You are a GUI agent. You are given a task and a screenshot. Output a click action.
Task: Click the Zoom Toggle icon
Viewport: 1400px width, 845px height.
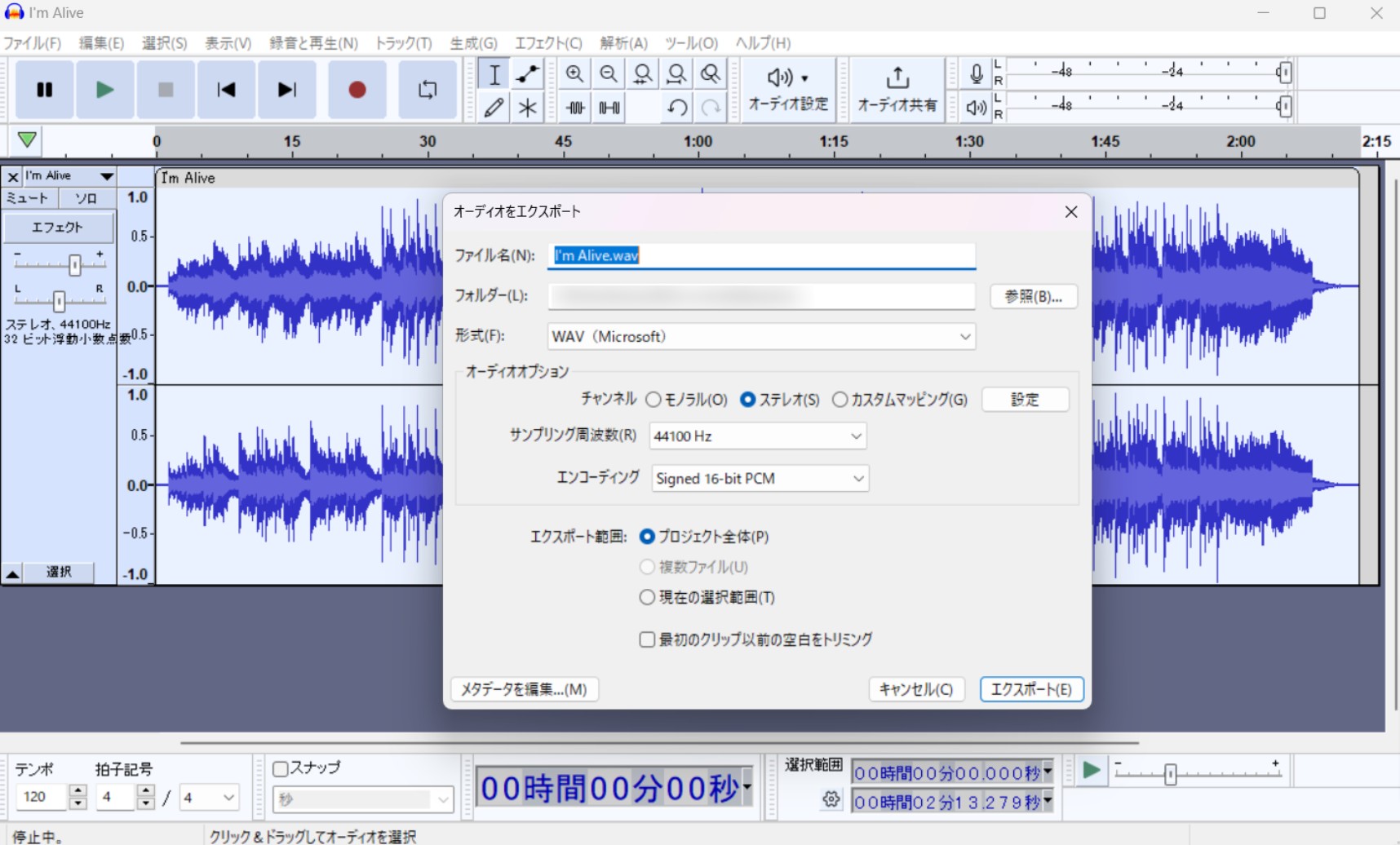pos(711,74)
